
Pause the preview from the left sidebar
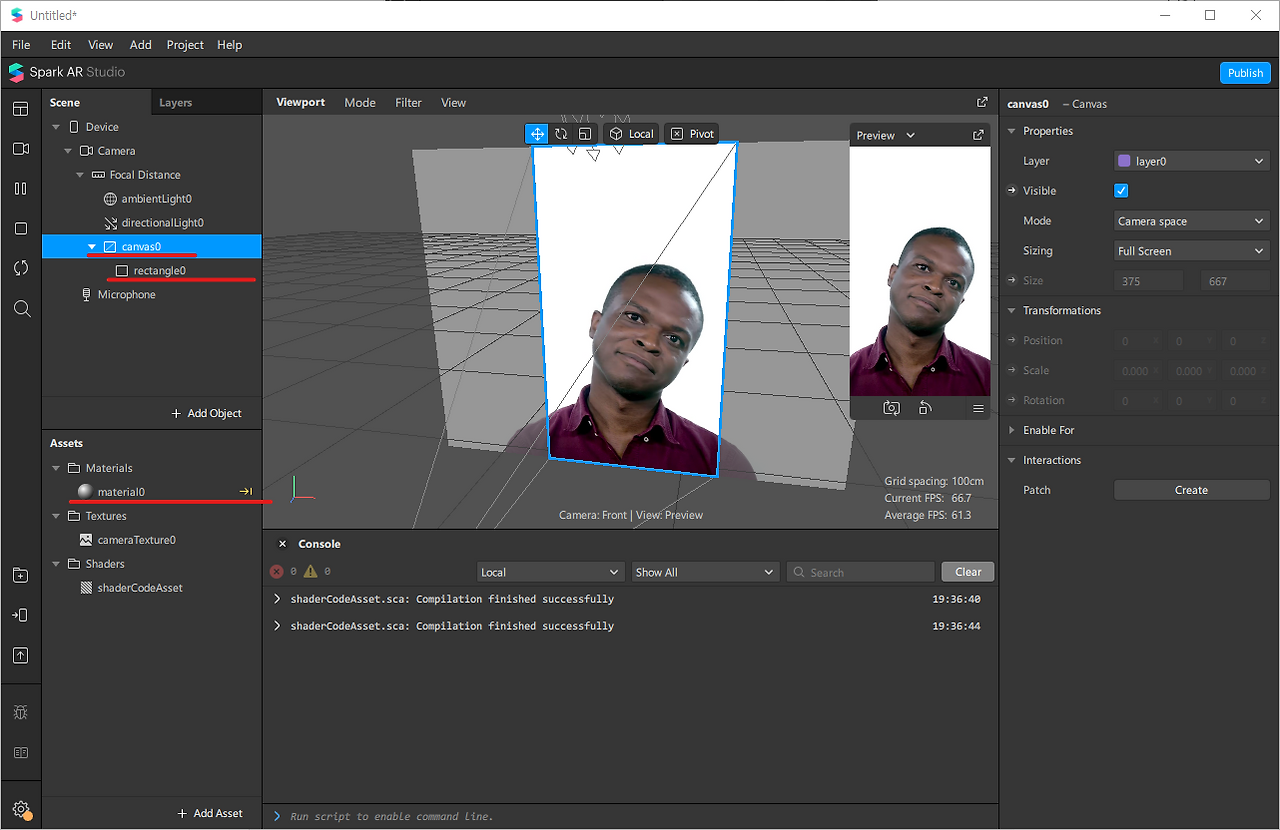21,189
